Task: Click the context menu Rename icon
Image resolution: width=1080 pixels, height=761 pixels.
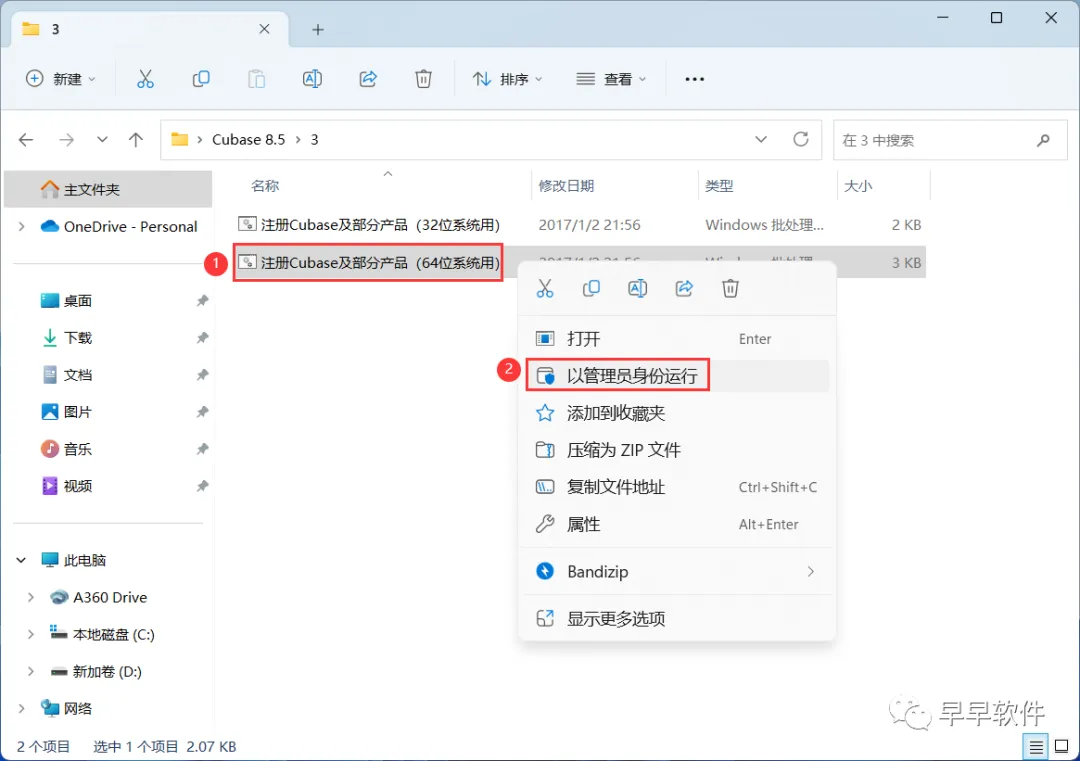Action: coord(638,289)
